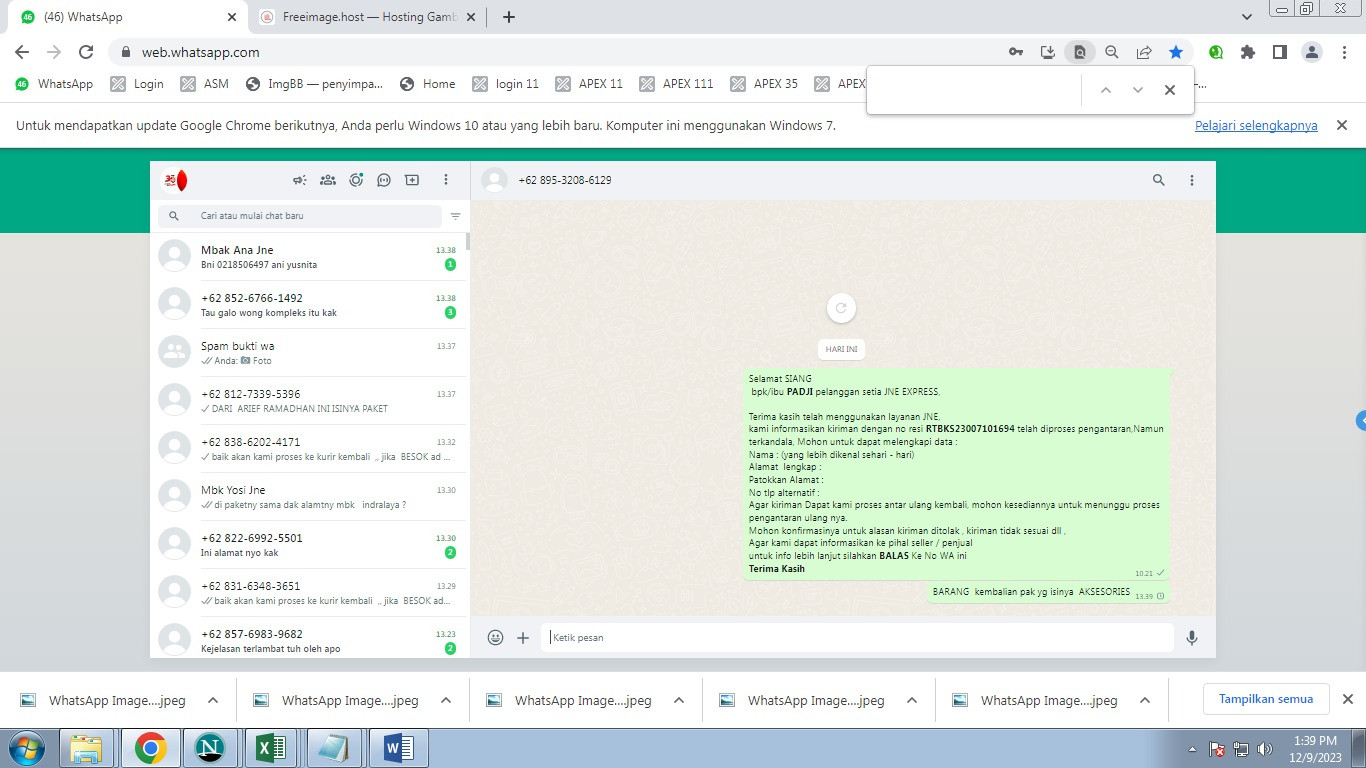Open Word from the taskbar
The width and height of the screenshot is (1366, 768).
[x=399, y=748]
